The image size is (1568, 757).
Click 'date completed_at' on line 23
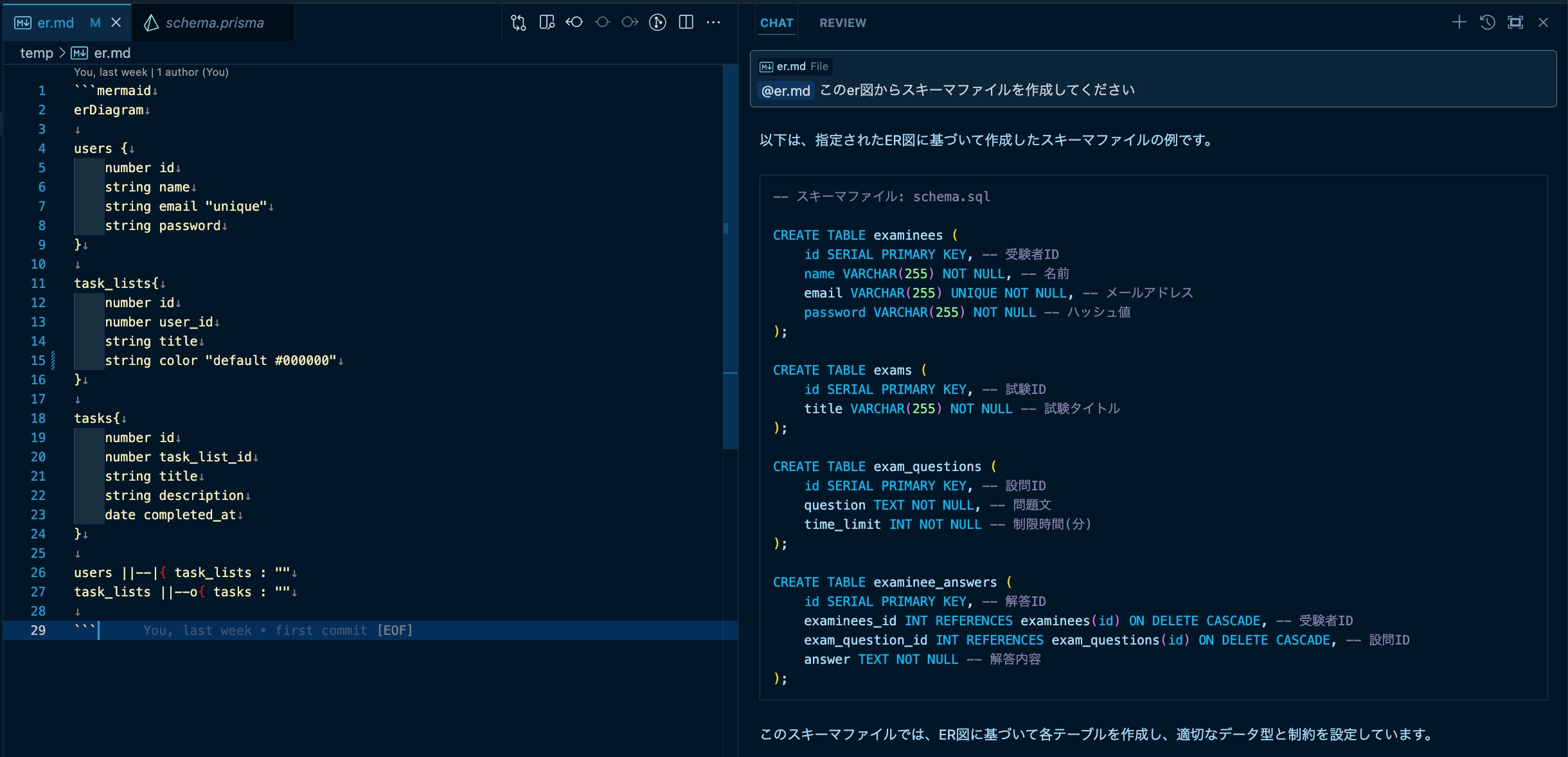pos(170,515)
